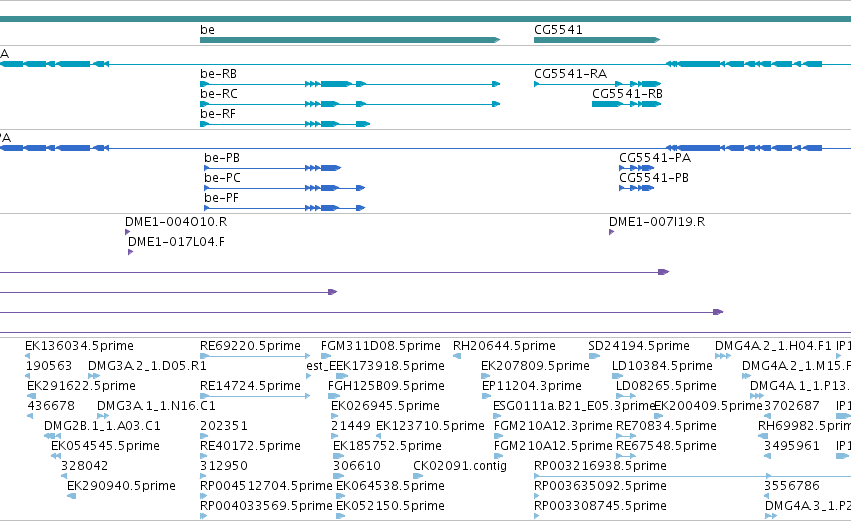Viewport: 851px width, 521px height.
Task: Select the EK123710.5prime label
Action: pos(430,427)
